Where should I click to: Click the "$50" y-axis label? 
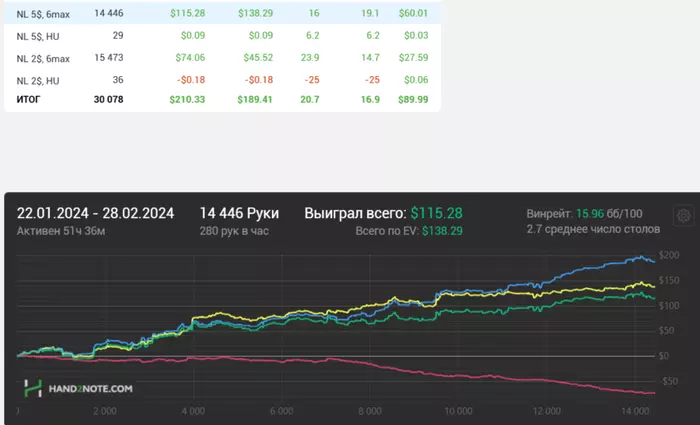(667, 331)
